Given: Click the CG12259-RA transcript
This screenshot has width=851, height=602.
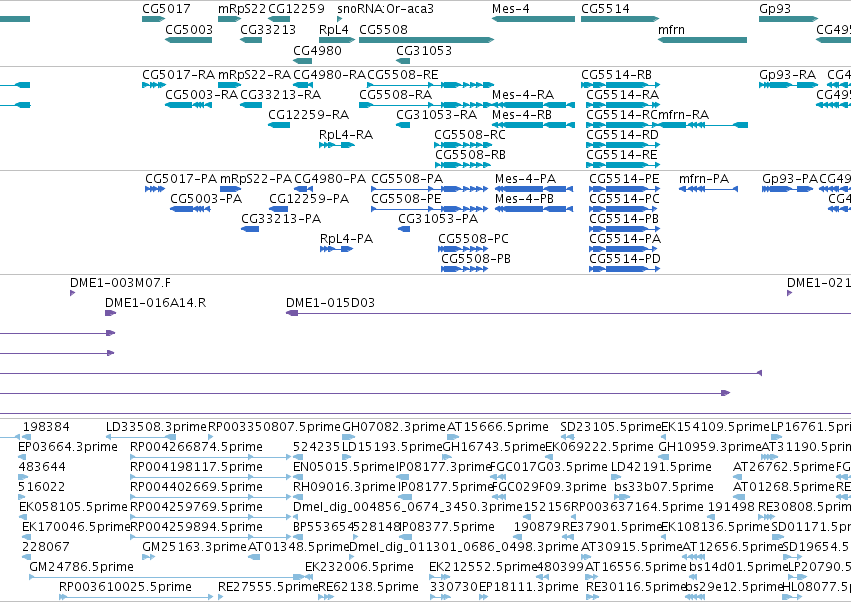Looking at the screenshot, I should 279,125.
